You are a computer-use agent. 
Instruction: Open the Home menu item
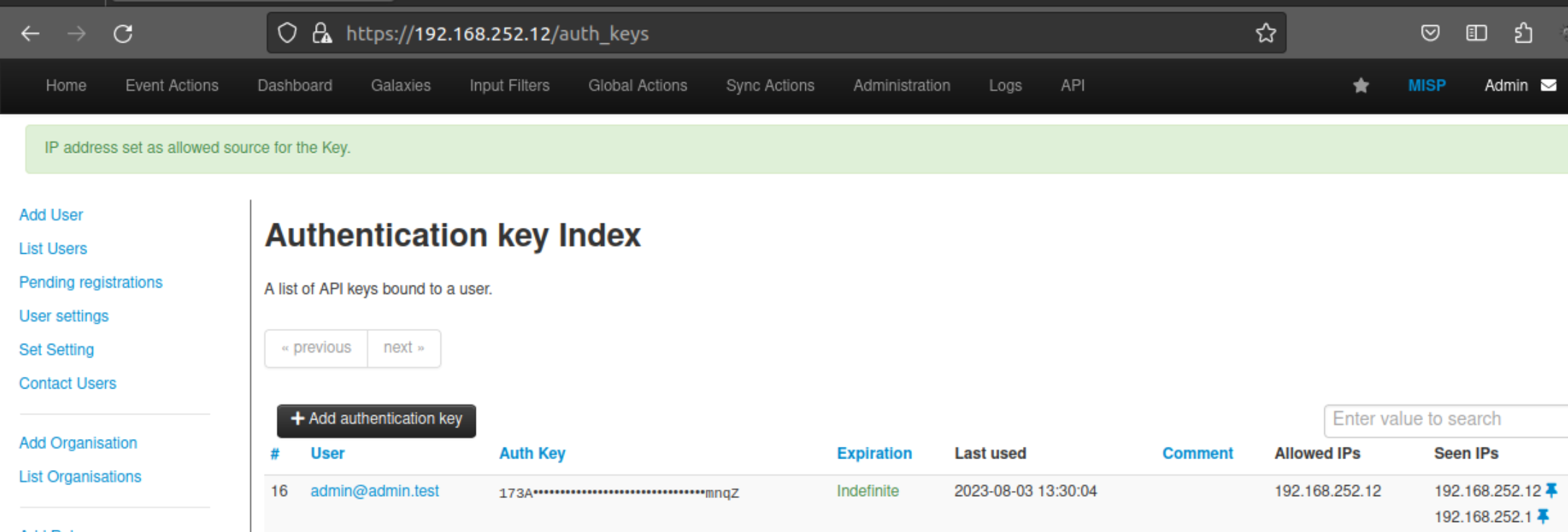pos(66,86)
